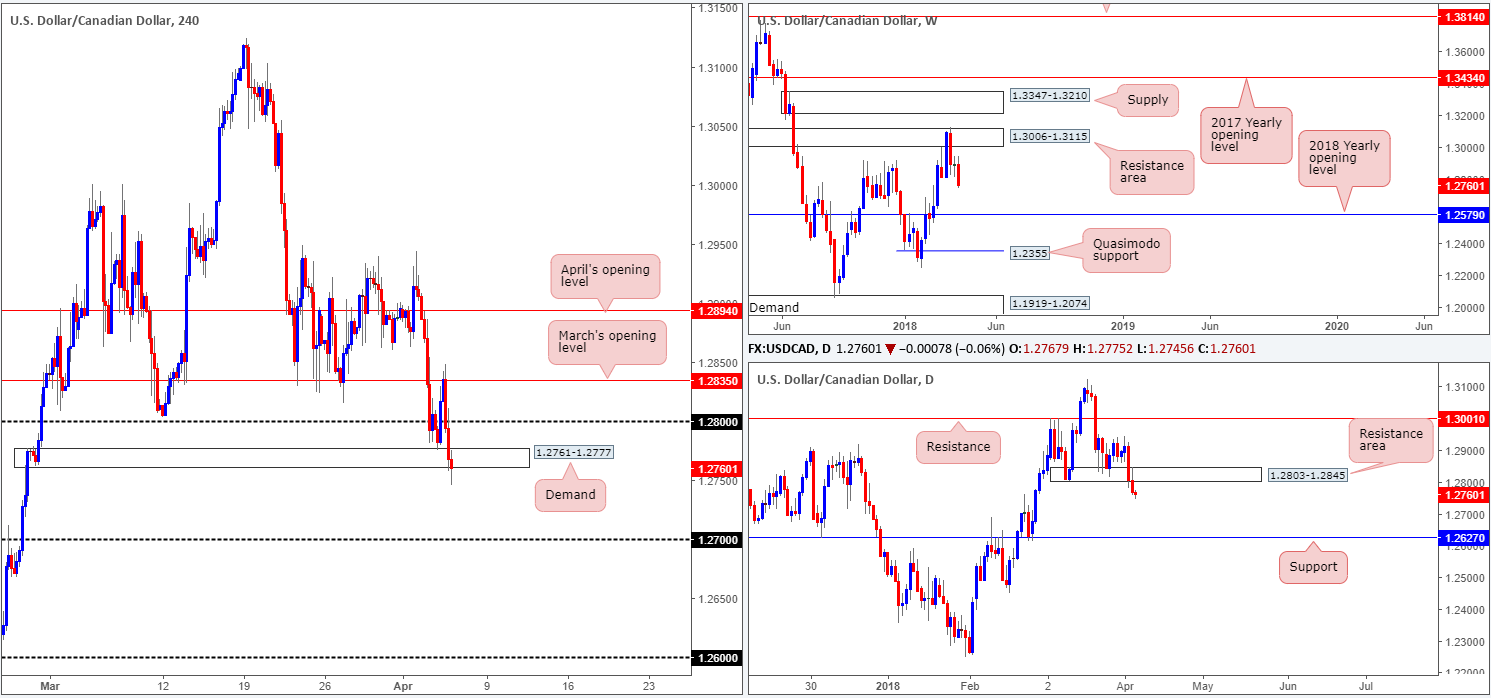Click the Apr date on 240 chart axis
This screenshot has width=1491, height=698.
tap(405, 686)
